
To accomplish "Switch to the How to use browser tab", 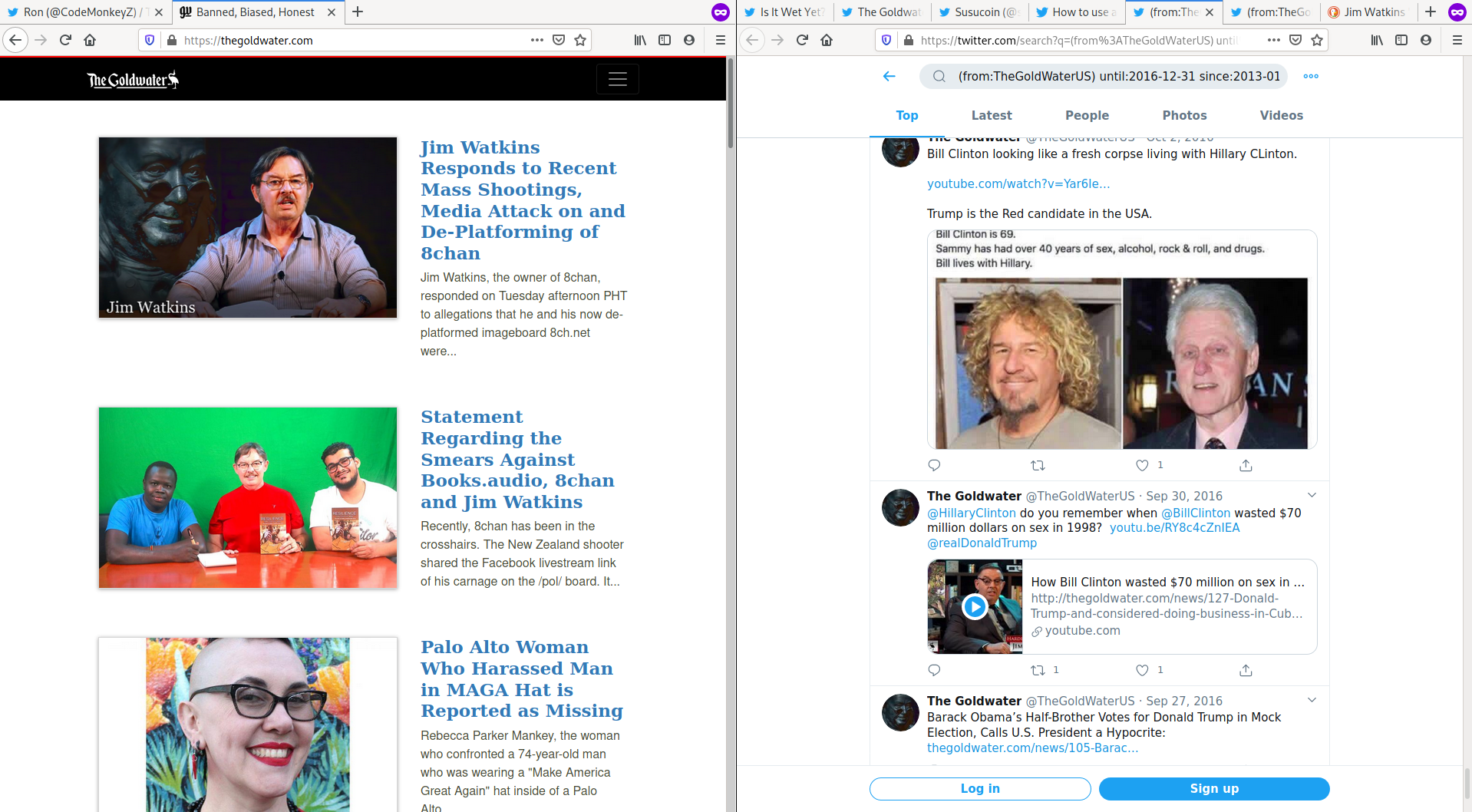I will (x=1076, y=12).
